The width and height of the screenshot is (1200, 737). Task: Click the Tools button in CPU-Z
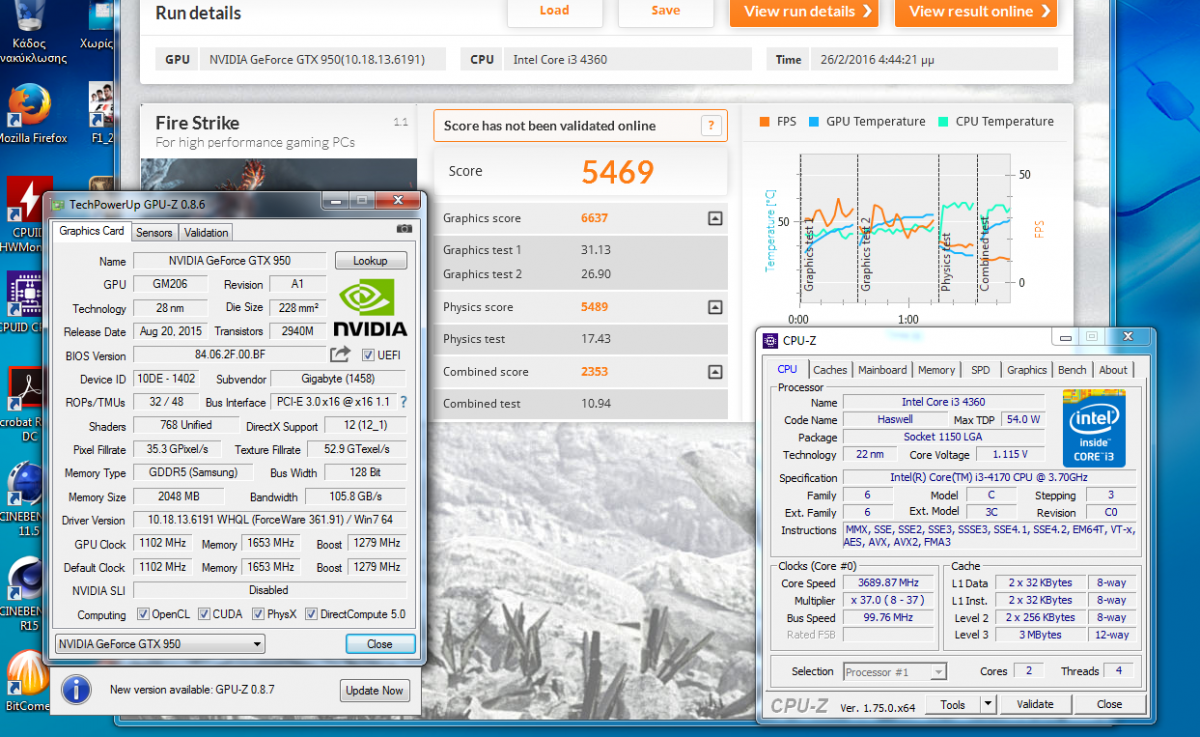pyautogui.click(x=953, y=704)
